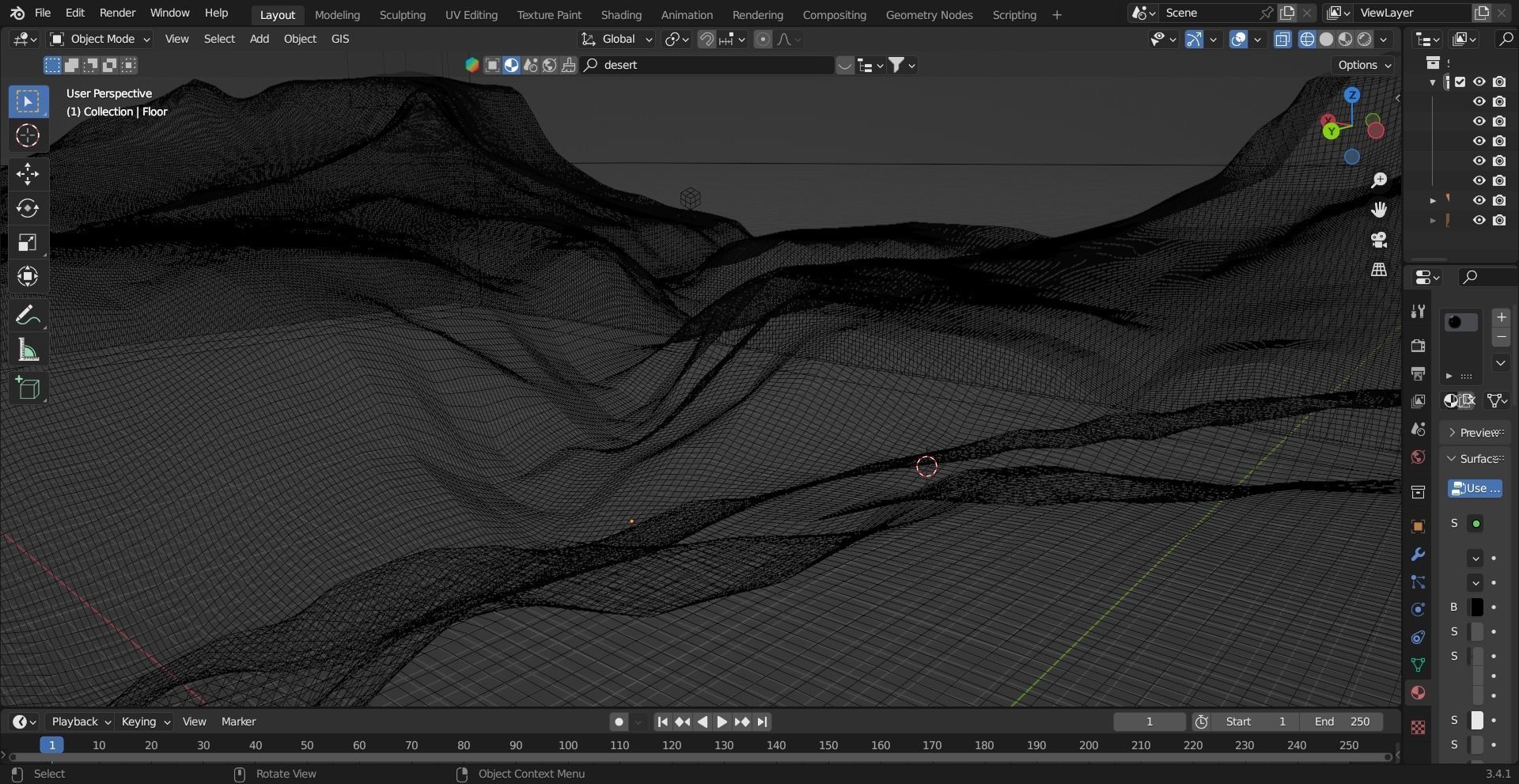Open the Particles properties tab
The image size is (1519, 784).
tap(1418, 582)
